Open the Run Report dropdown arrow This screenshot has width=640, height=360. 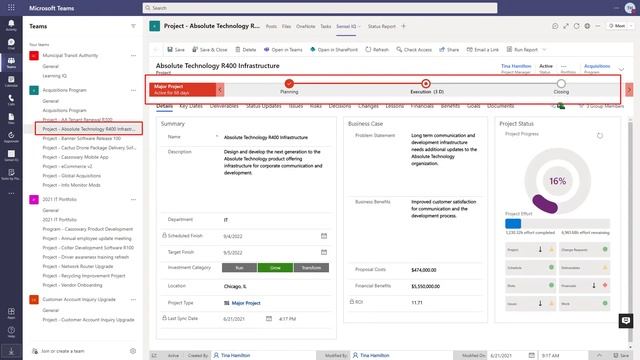tap(544, 49)
